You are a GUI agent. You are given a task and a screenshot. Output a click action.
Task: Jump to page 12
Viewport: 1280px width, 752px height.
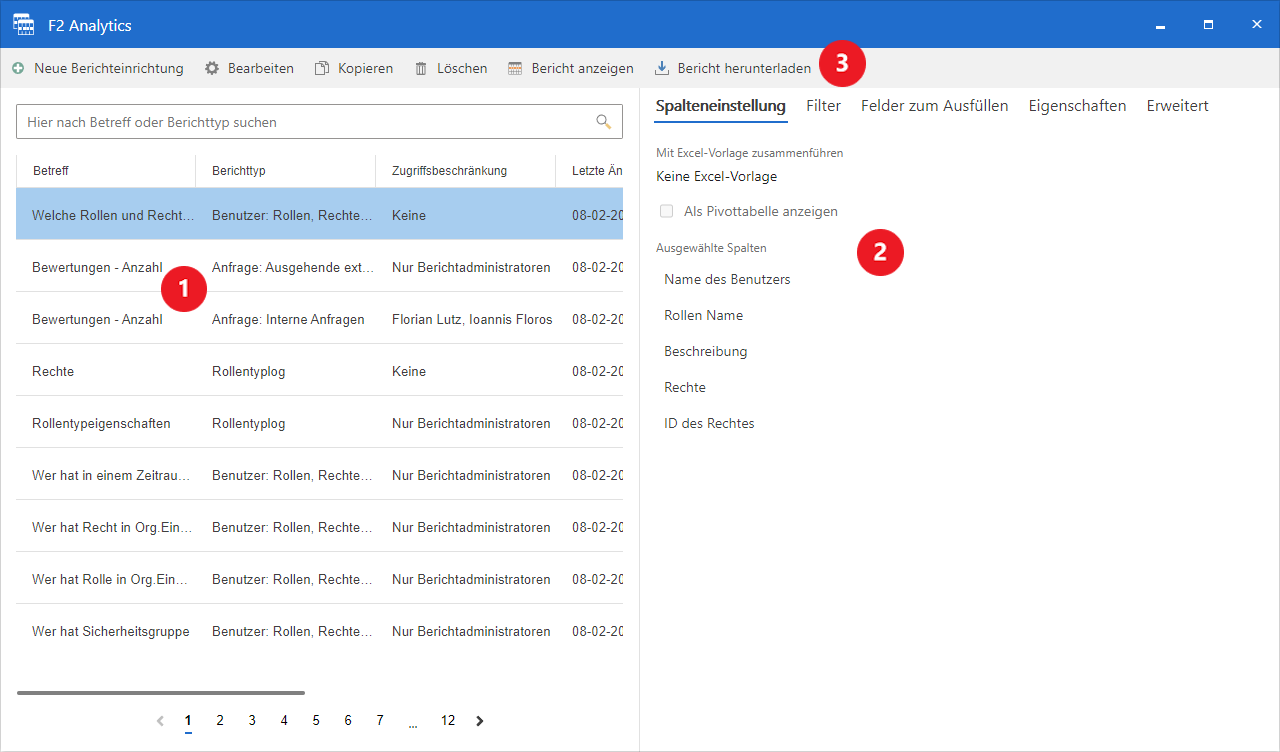point(447,720)
